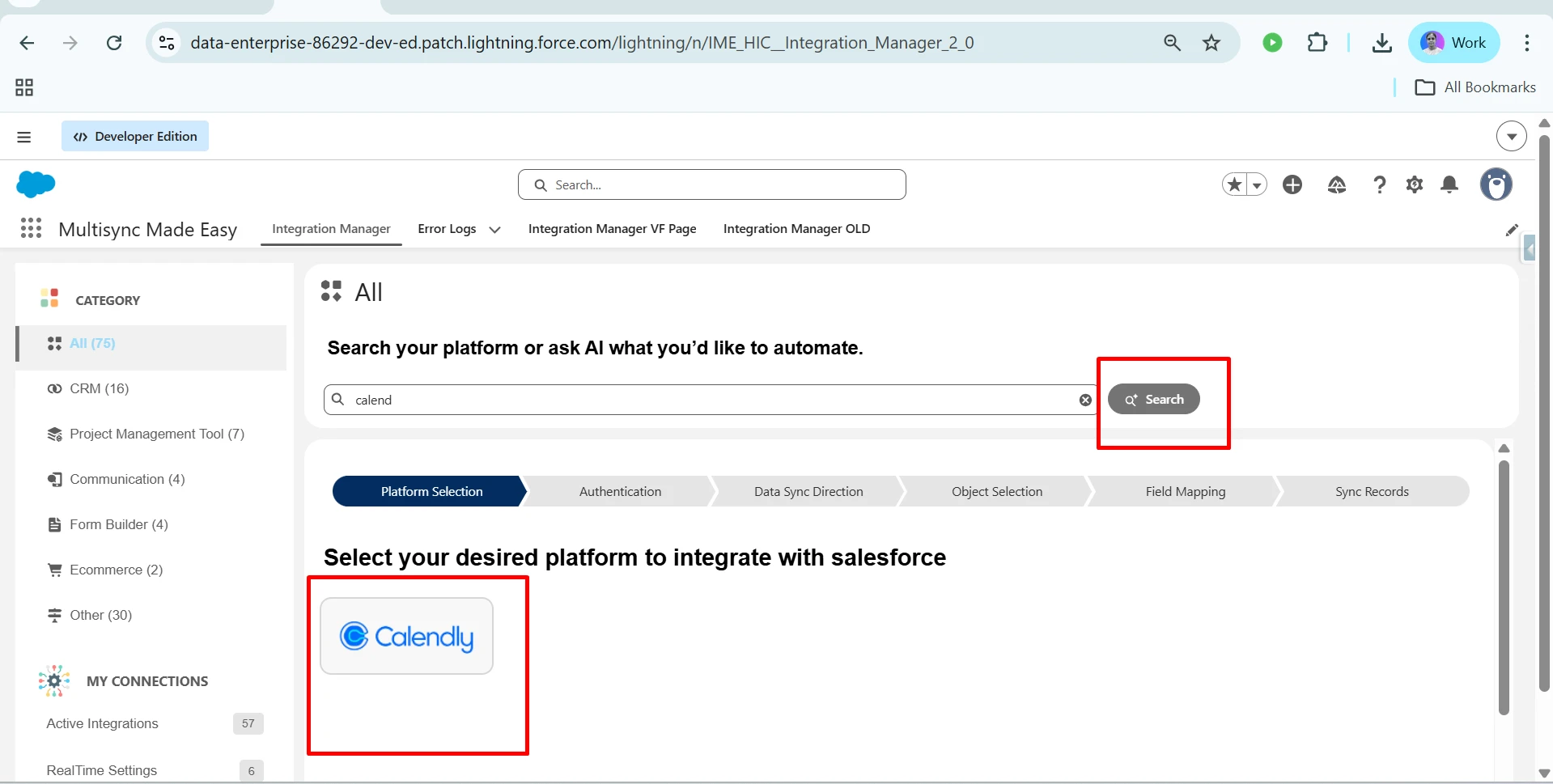The width and height of the screenshot is (1553, 784).
Task: Click the page vertical scrollbar
Action: (1544, 413)
